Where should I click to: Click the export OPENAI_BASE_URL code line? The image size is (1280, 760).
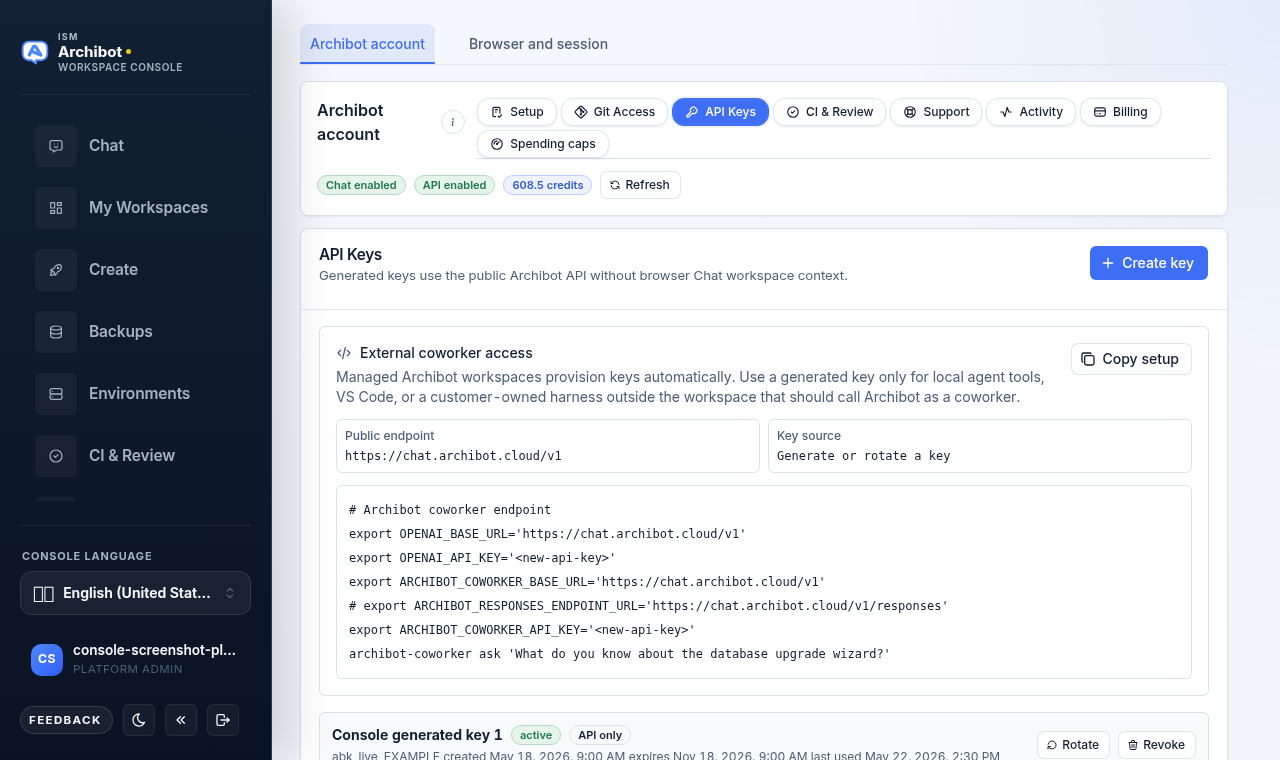(547, 534)
